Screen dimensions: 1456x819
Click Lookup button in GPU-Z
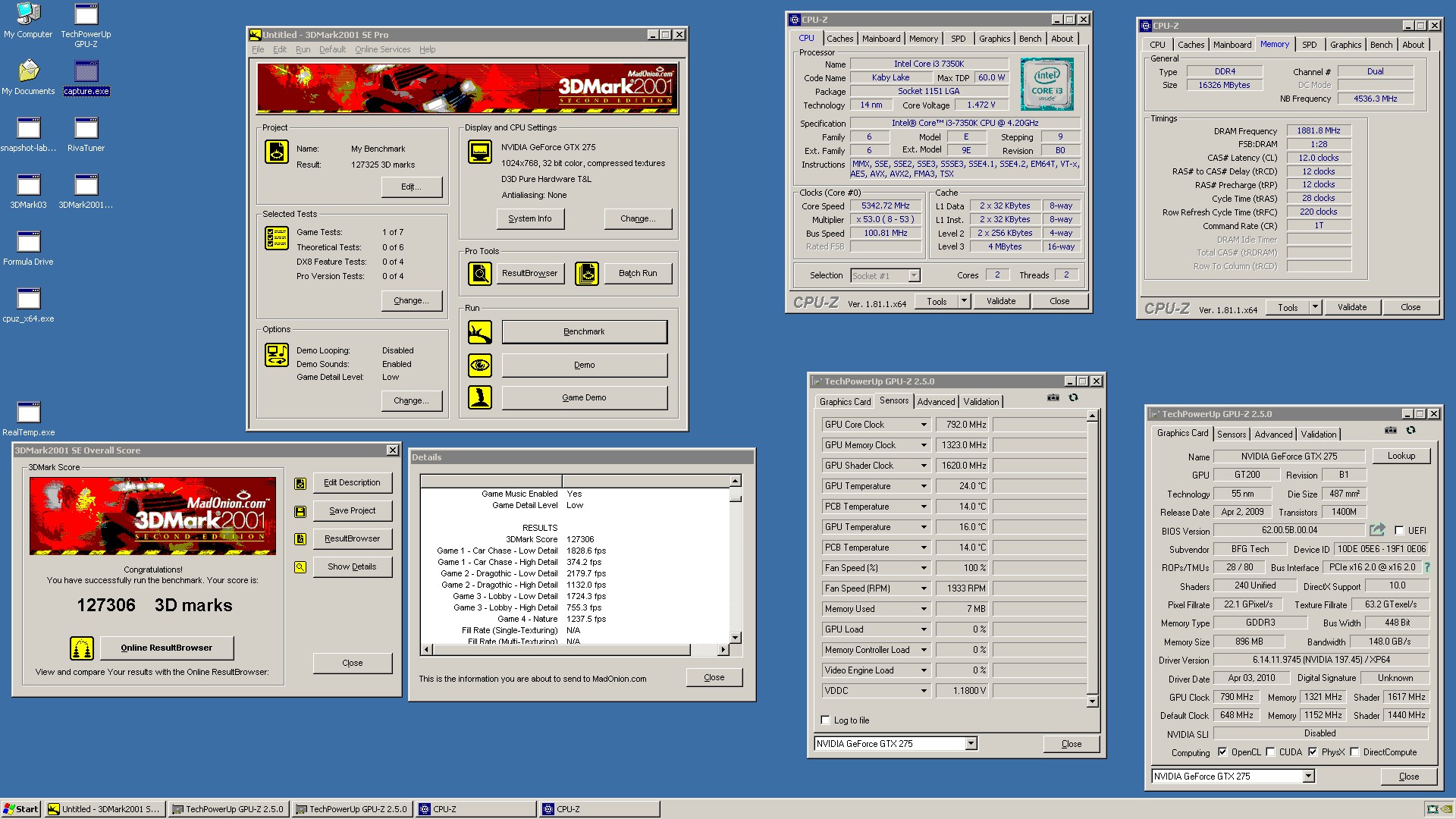[x=1401, y=456]
